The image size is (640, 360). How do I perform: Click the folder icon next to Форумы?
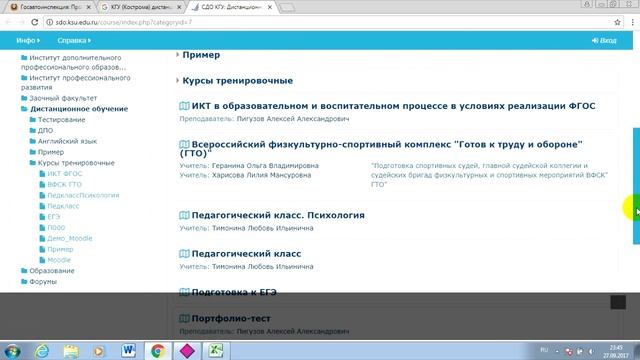[x=24, y=281]
